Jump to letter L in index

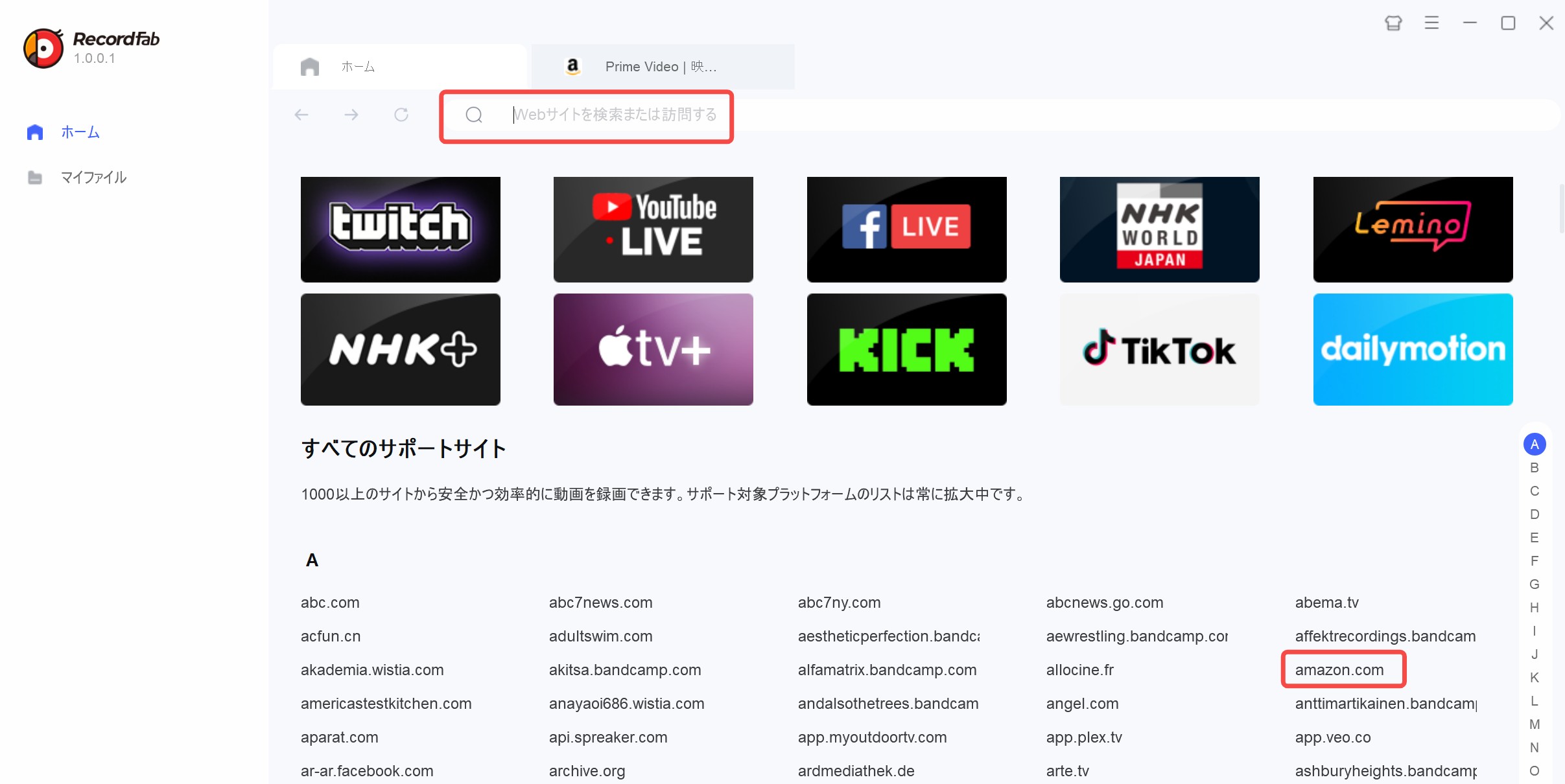coord(1535,701)
